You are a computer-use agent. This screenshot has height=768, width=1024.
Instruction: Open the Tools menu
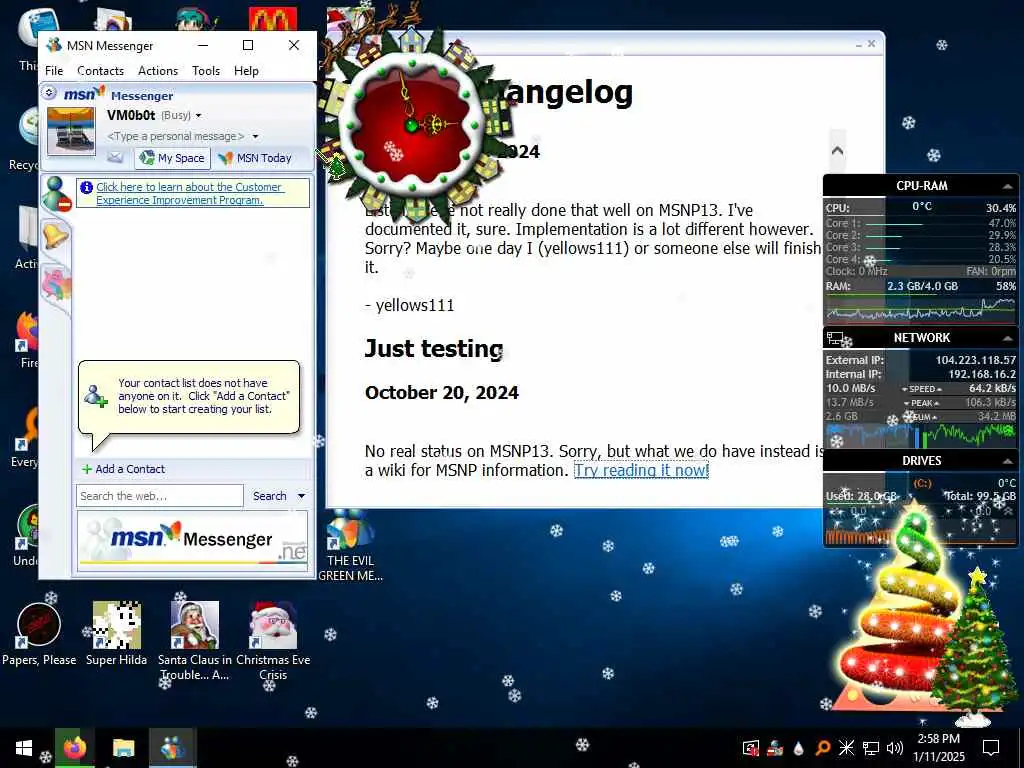click(x=206, y=71)
